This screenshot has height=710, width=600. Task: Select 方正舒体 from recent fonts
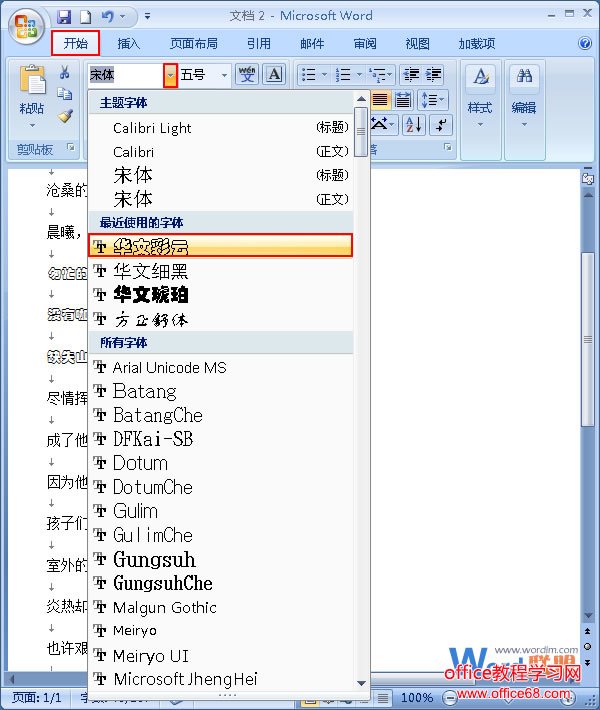pyautogui.click(x=221, y=319)
